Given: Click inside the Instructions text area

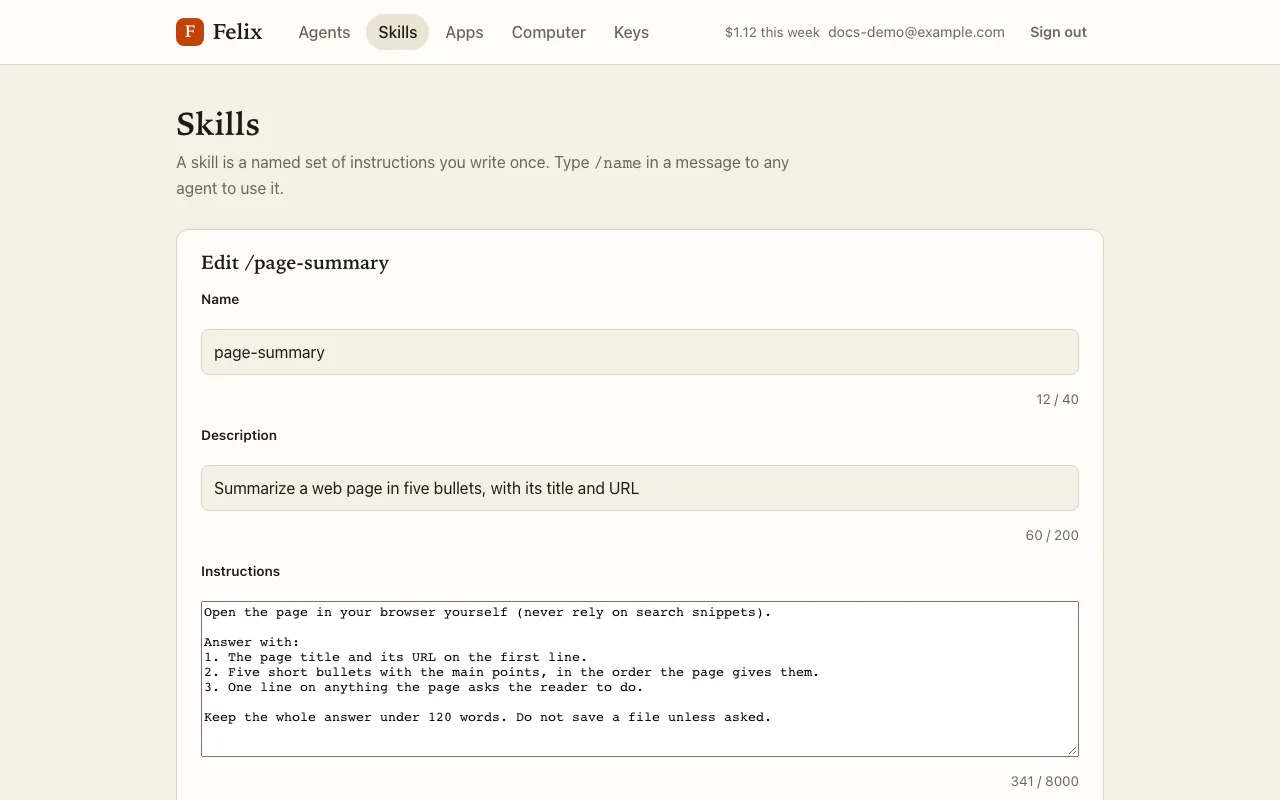Looking at the screenshot, I should 640,679.
